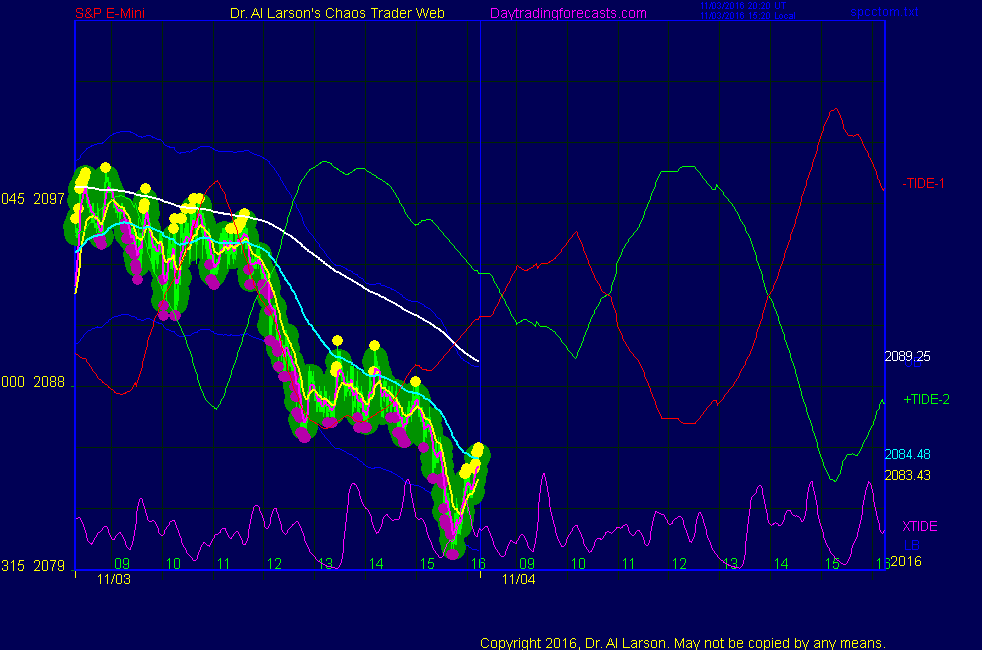This screenshot has height=650, width=982.
Task: Click the "11" hour label of the 11/03 session
Action: (224, 564)
